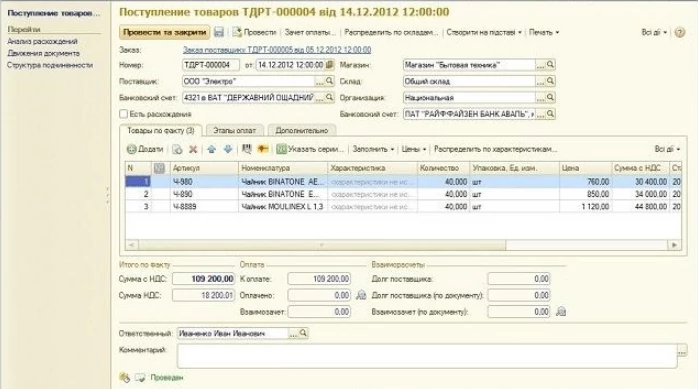Open table toolbar Всі дії dropdown

click(x=667, y=150)
